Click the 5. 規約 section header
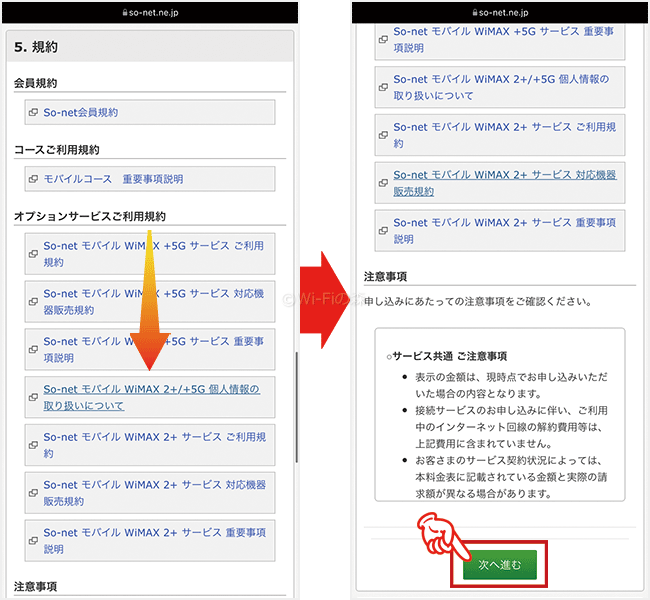Viewport: 650px width, 600px height. click(150, 46)
